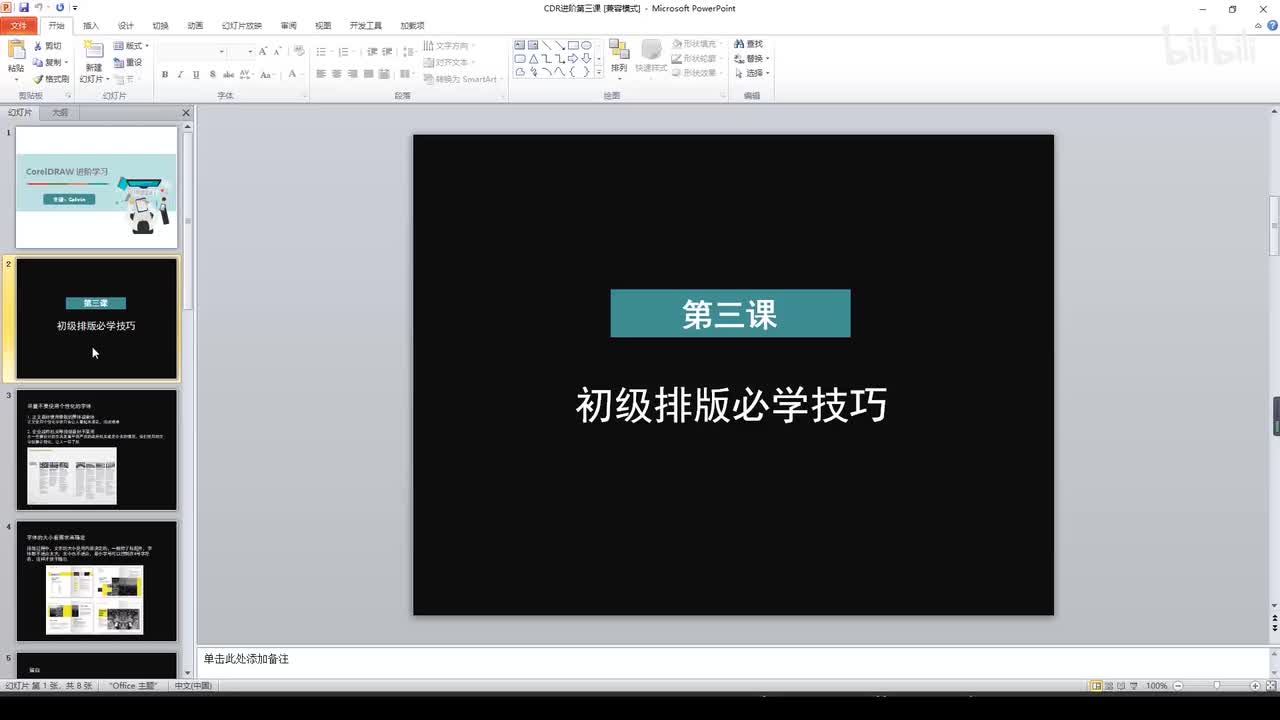Open the Layout (版式) dropdown
Viewport: 1280px width, 720px height.
tap(130, 46)
